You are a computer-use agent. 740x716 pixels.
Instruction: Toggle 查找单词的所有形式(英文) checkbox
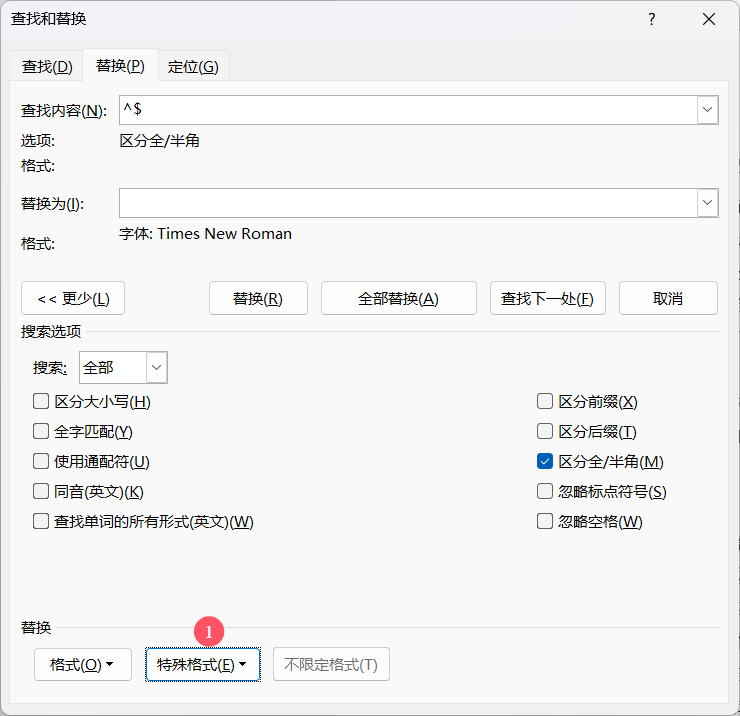[x=41, y=522]
